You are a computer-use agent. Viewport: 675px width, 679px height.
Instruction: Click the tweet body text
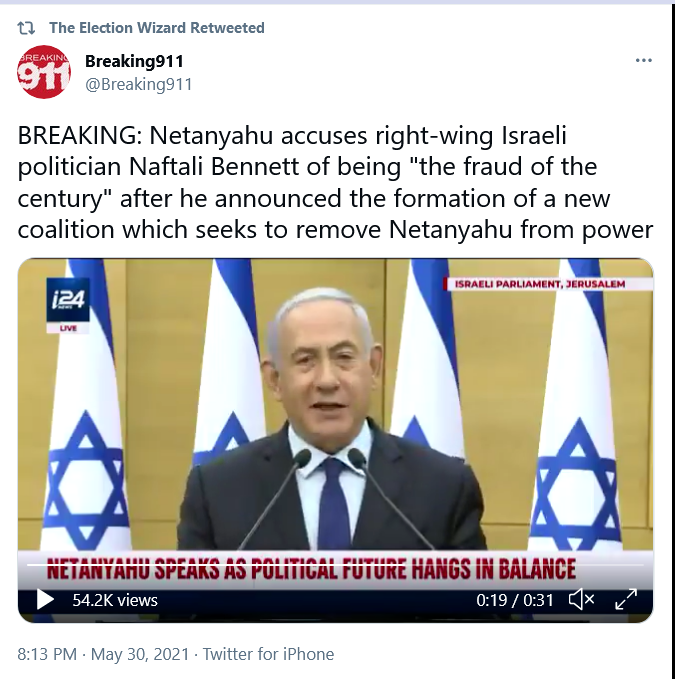click(x=335, y=182)
